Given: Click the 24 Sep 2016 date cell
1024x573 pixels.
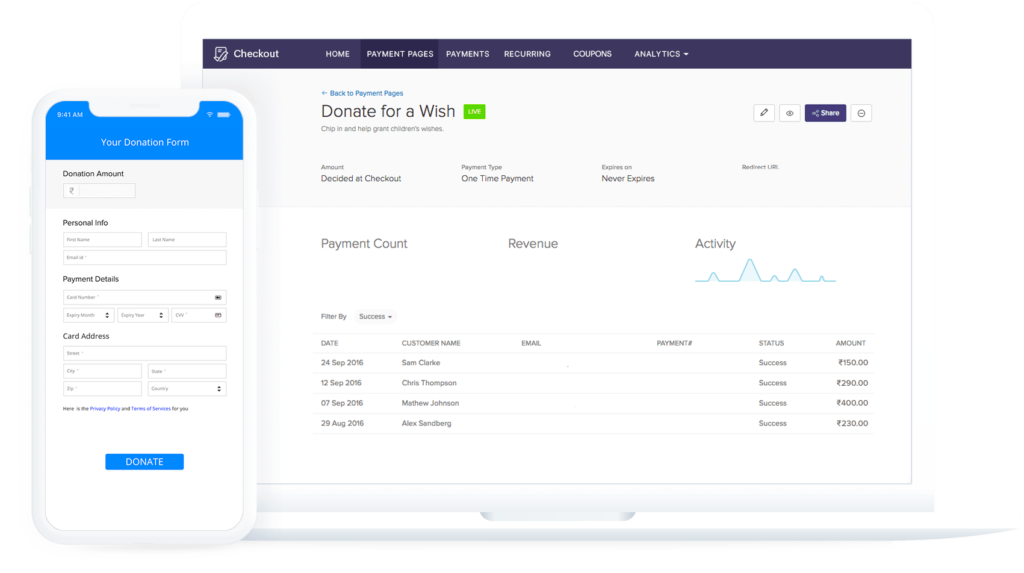Looking at the screenshot, I should pyautogui.click(x=342, y=363).
